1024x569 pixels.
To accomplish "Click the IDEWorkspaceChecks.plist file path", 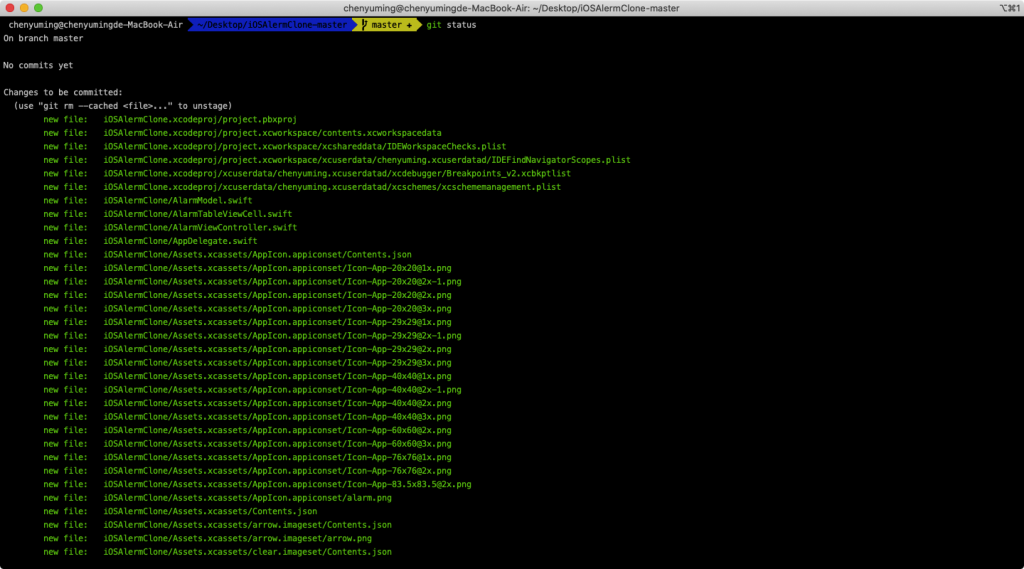I will (304, 146).
